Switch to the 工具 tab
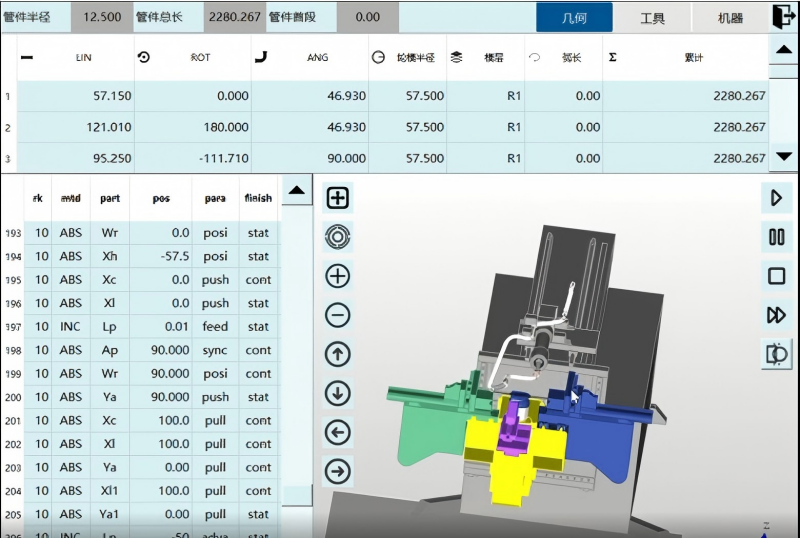This screenshot has width=800, height=538. coord(653,18)
